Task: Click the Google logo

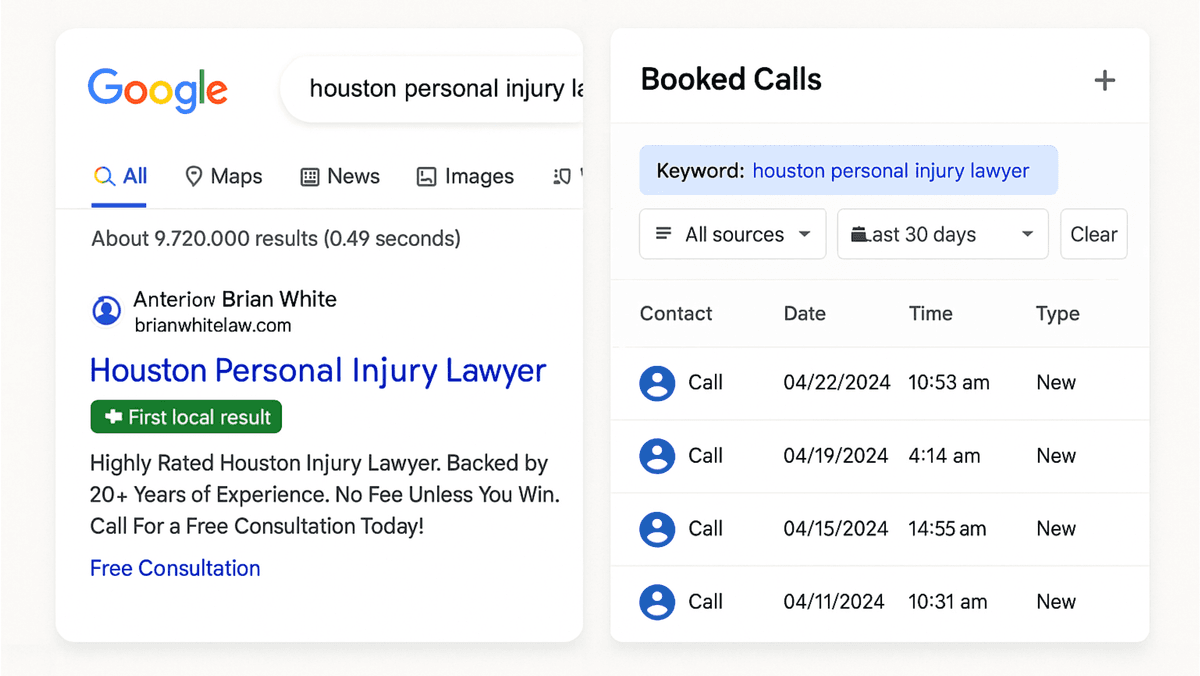Action: (x=157, y=90)
